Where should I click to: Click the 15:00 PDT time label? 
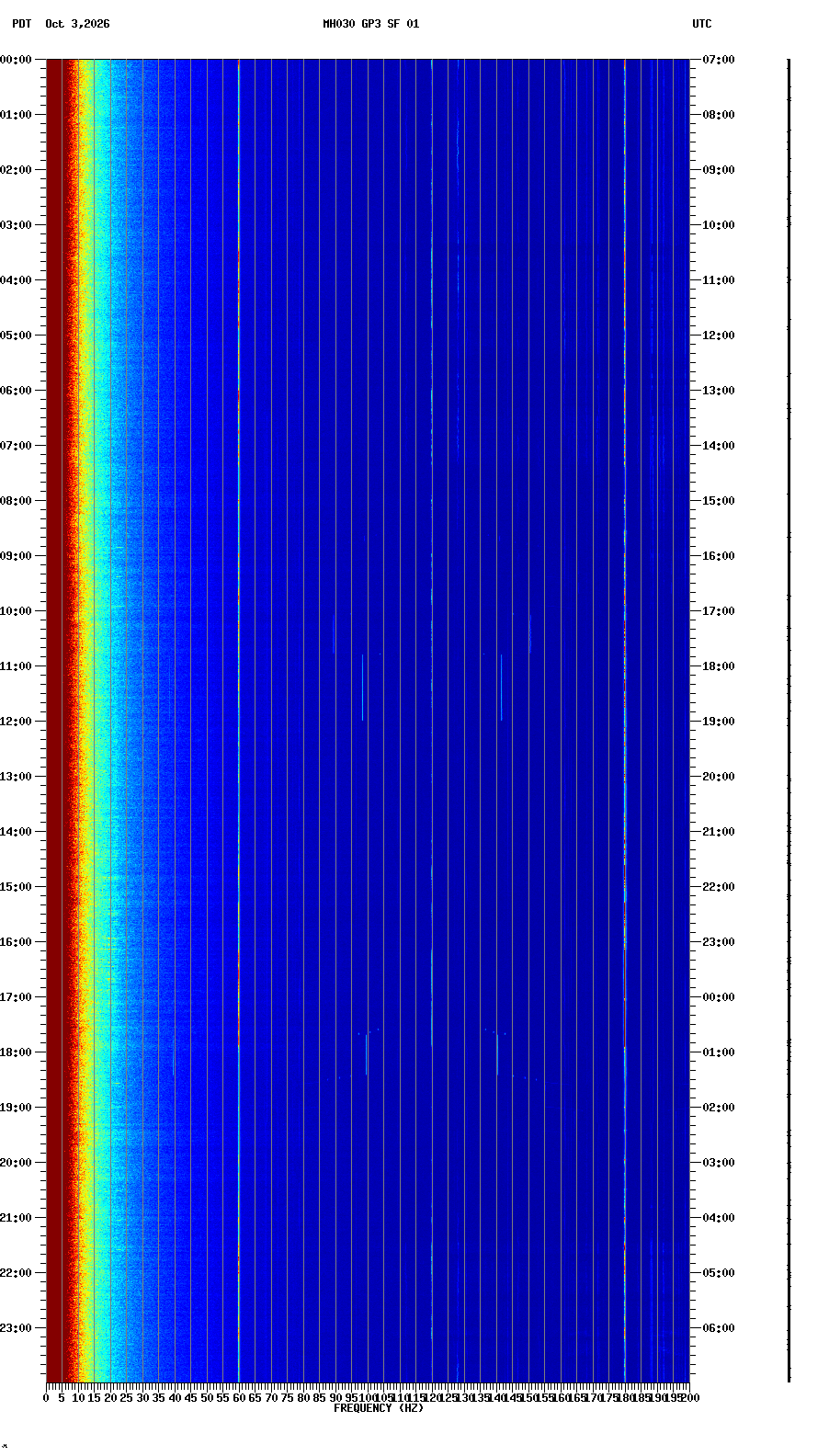click(16, 887)
